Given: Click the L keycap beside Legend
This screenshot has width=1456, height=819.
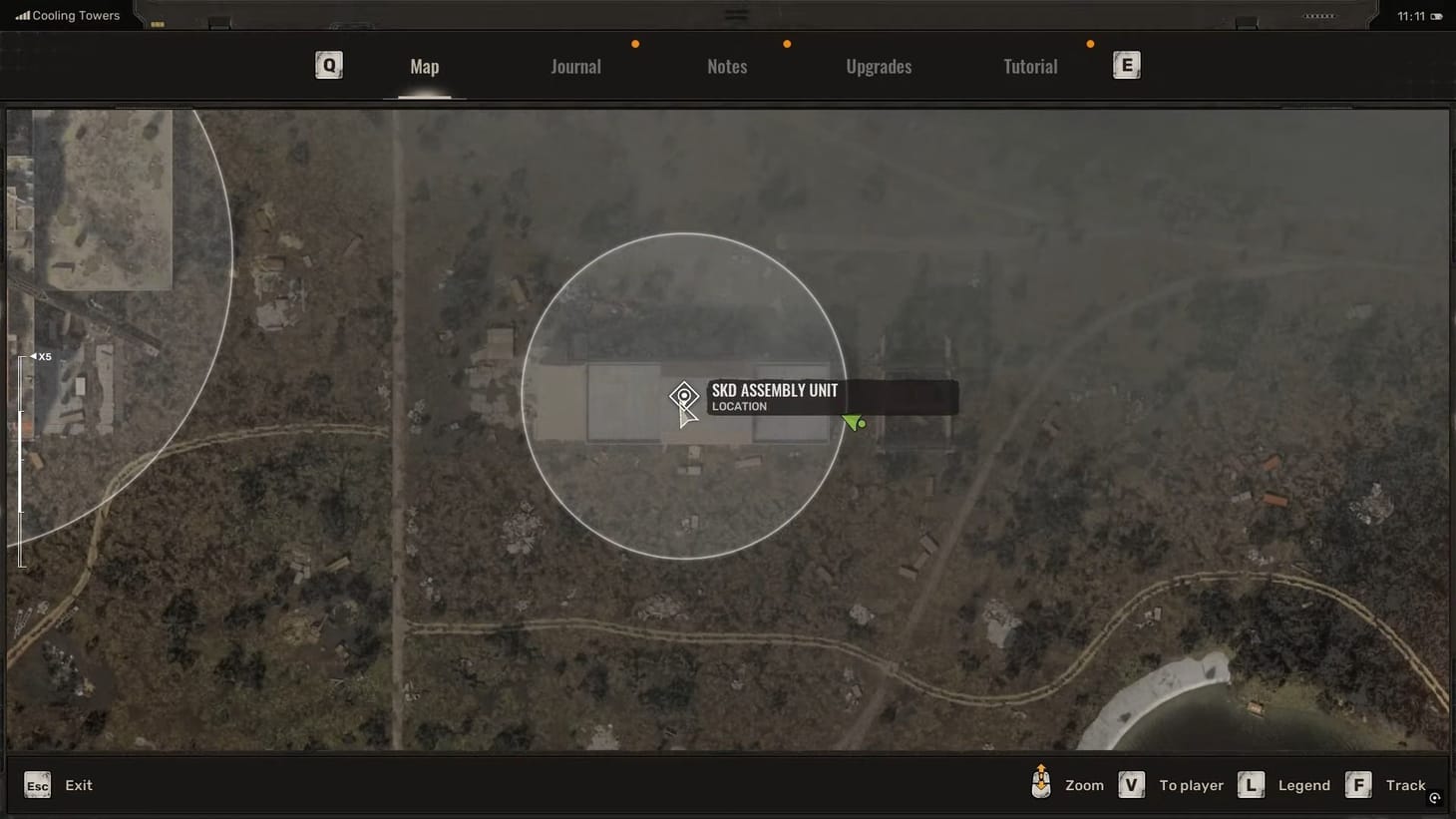Looking at the screenshot, I should pos(1251,785).
